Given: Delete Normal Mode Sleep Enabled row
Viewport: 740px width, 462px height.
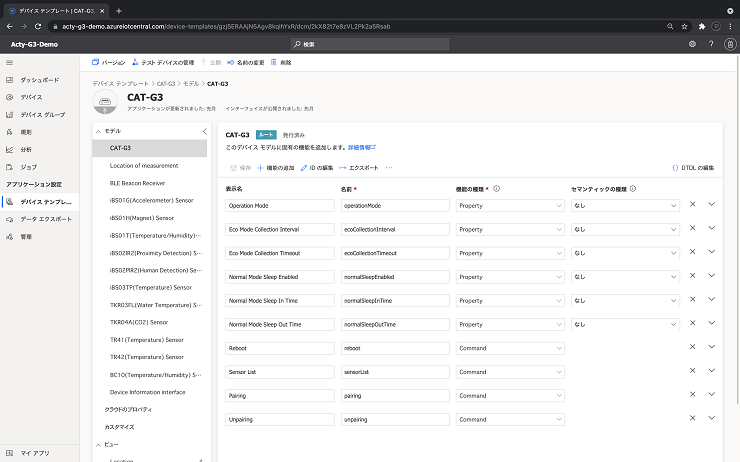Looking at the screenshot, I should pyautogui.click(x=692, y=276).
